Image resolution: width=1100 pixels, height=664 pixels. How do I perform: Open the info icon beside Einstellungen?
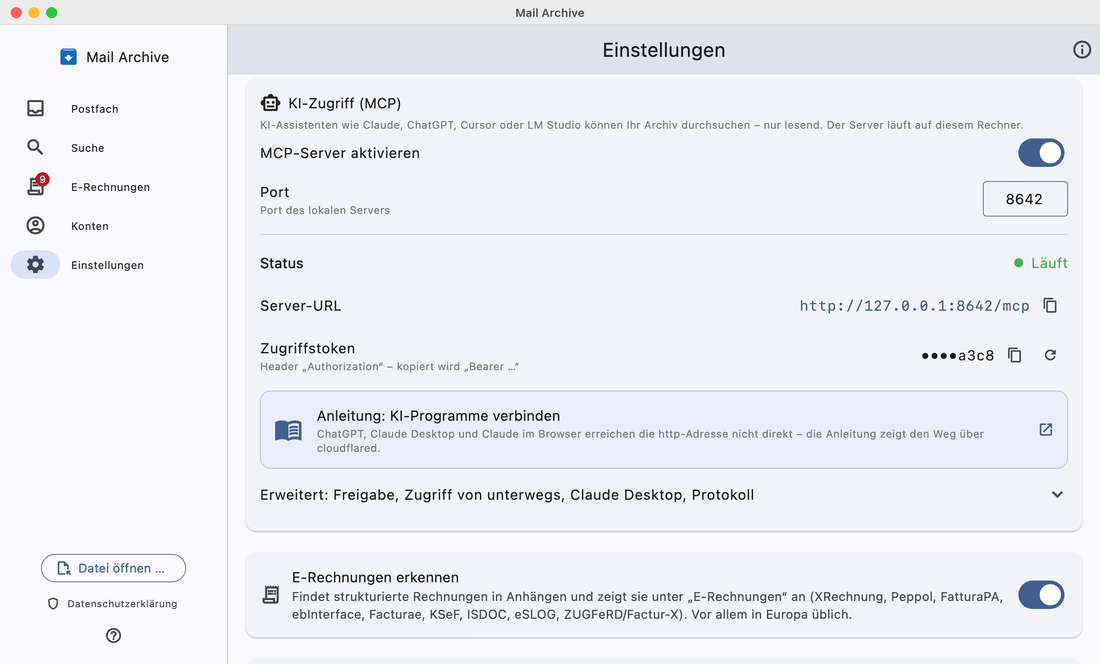(x=1082, y=50)
